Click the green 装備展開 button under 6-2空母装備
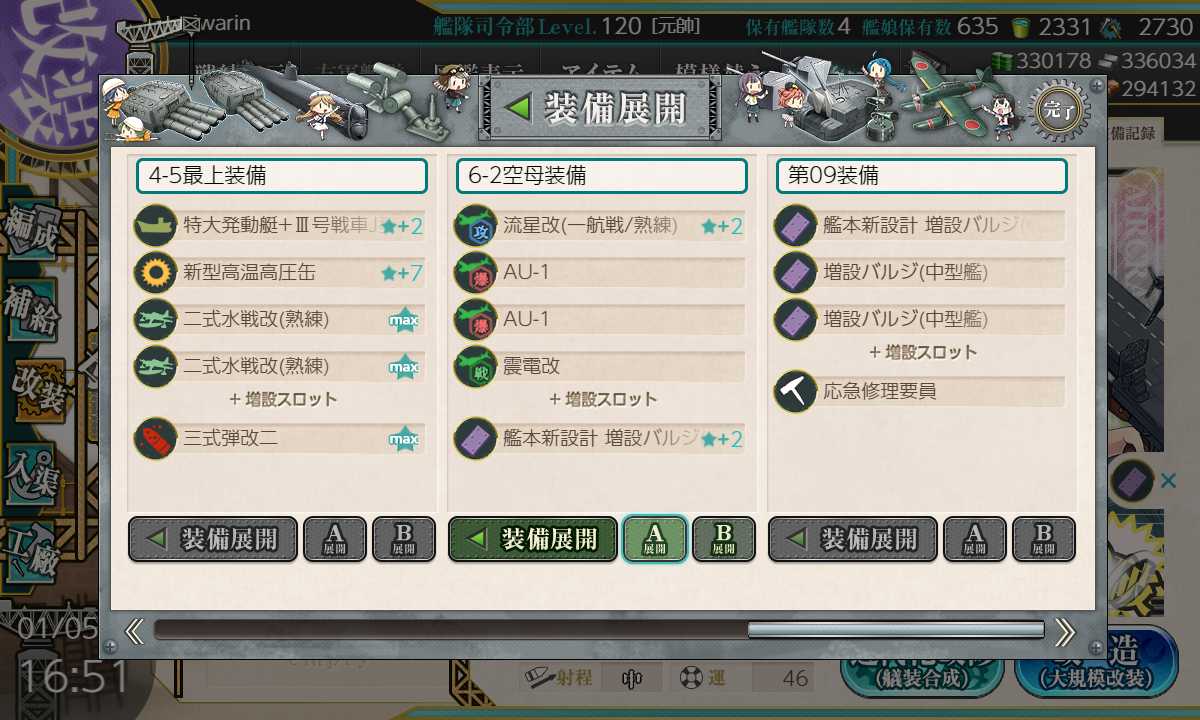 click(533, 539)
